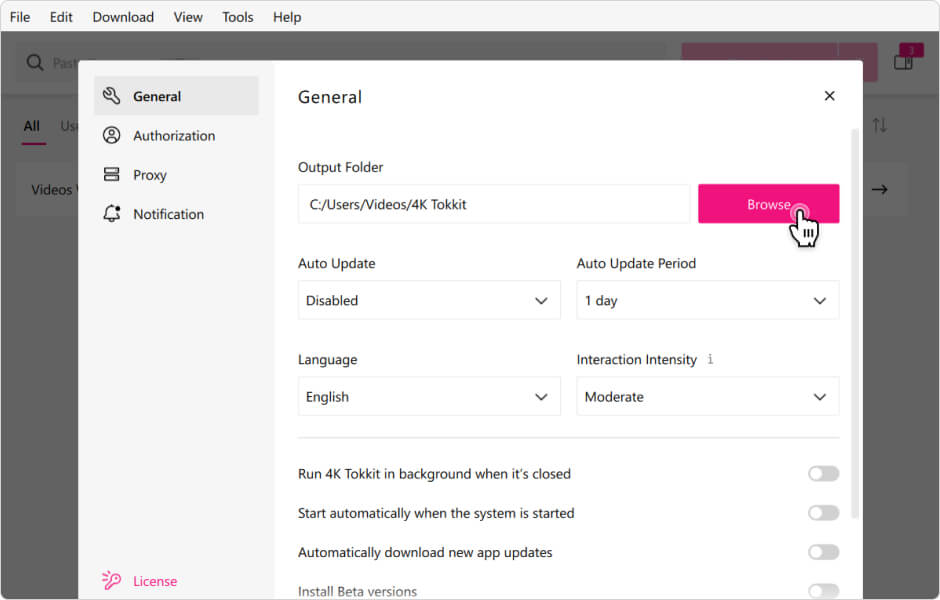The height and width of the screenshot is (600, 940).
Task: Toggle Start automatically when system is started
Action: click(823, 513)
